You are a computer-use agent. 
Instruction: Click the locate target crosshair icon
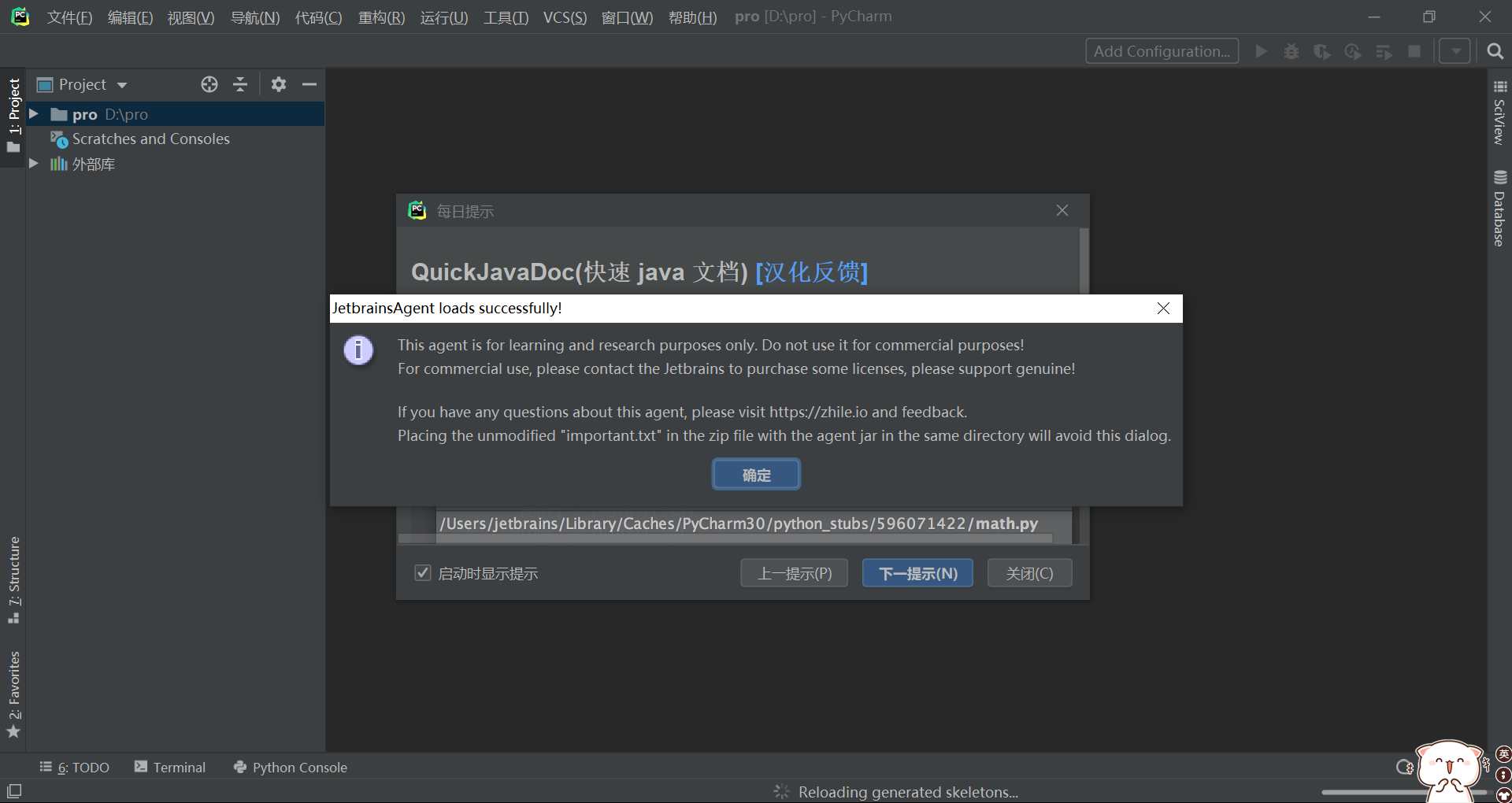[x=209, y=84]
